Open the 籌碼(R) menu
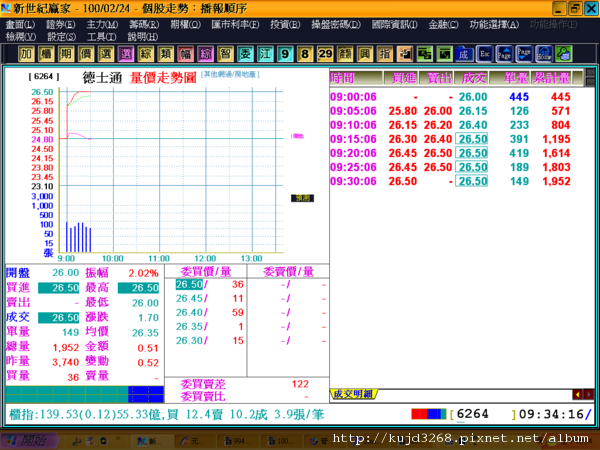Image resolution: width=600 pixels, height=450 pixels. point(144,25)
